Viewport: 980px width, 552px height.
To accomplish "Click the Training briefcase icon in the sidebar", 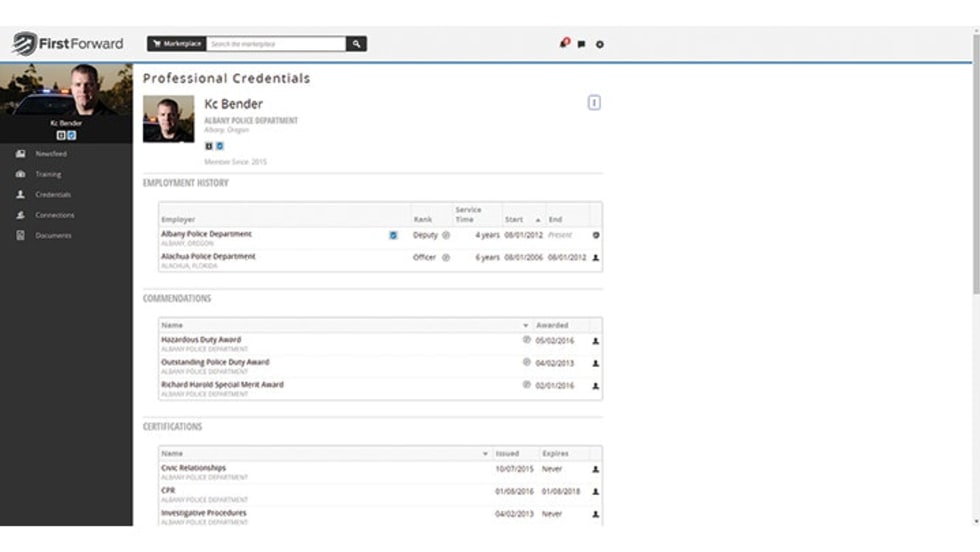I will [20, 174].
